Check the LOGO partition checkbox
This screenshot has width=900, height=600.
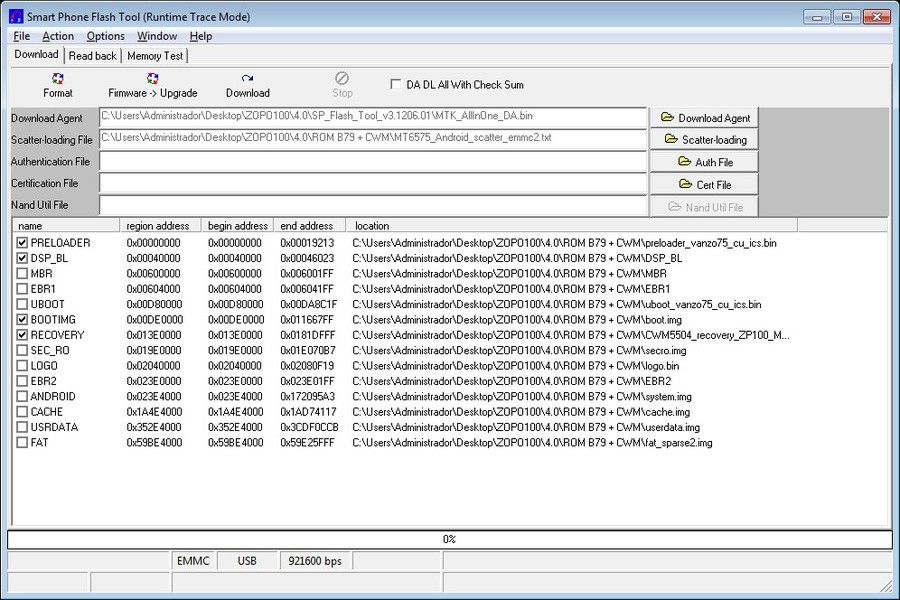click(22, 366)
